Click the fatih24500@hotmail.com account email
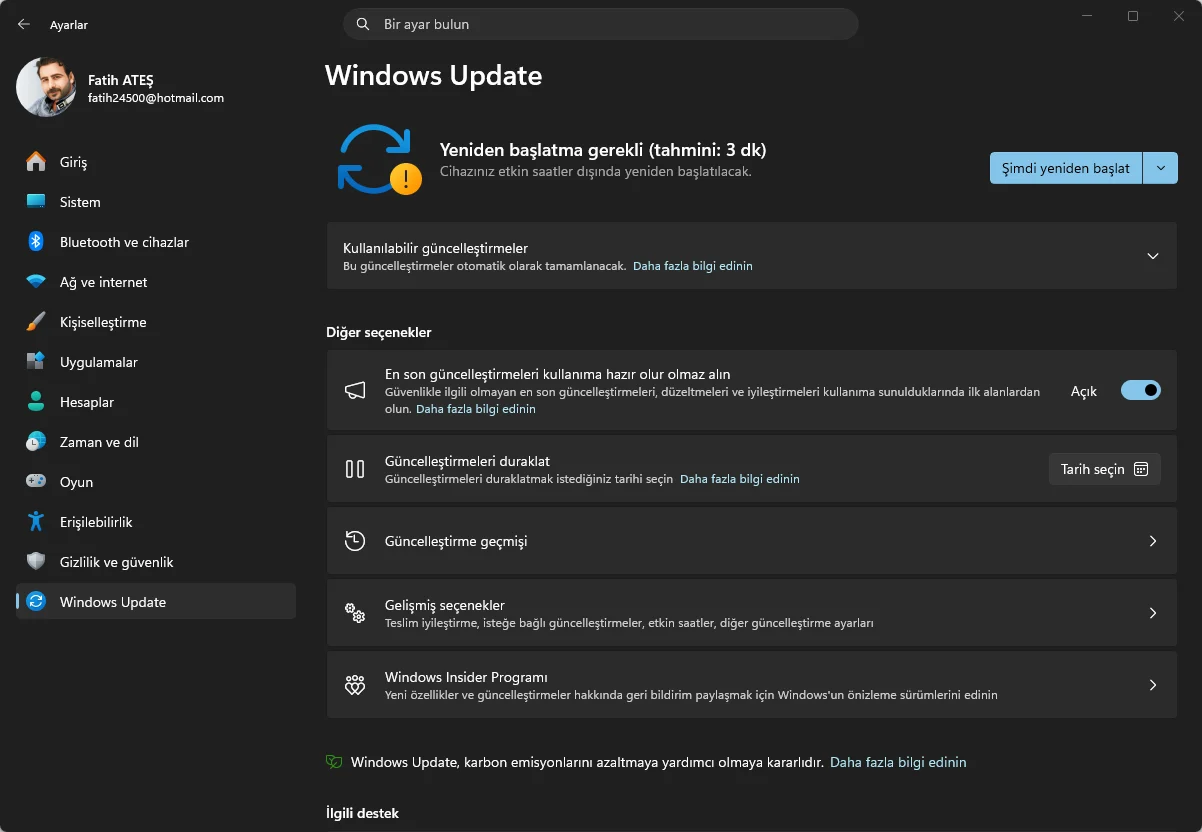1202x832 pixels. [x=156, y=98]
